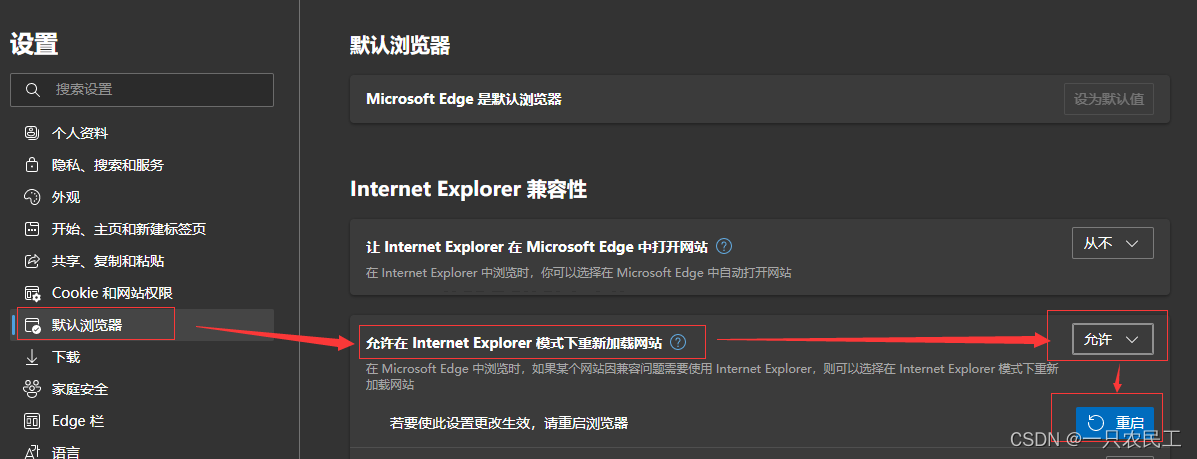
Task: Click the browser icon beside 默认浏览器 sidebar item
Action: tap(32, 325)
